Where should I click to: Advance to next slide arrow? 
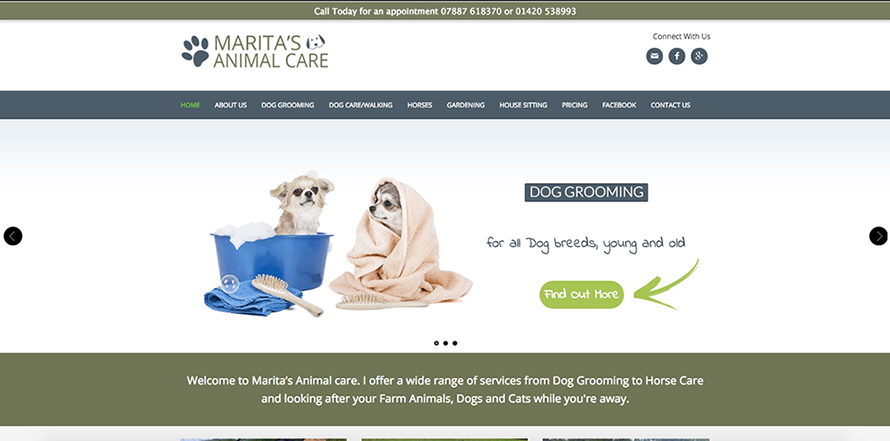tap(878, 236)
